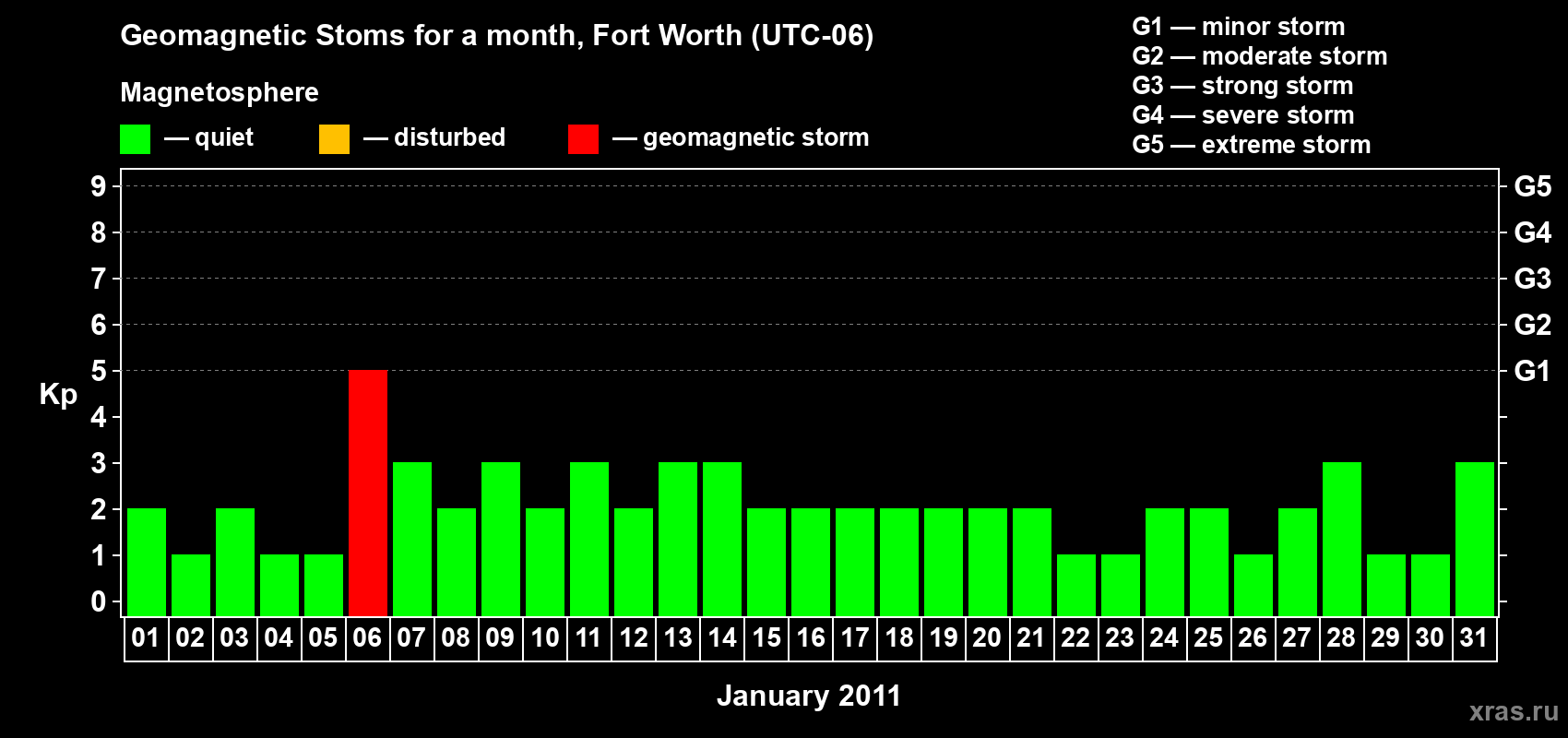Click the 'Magnetosphere' heading
Viewport: 1568px width, 738px height.
pos(220,92)
